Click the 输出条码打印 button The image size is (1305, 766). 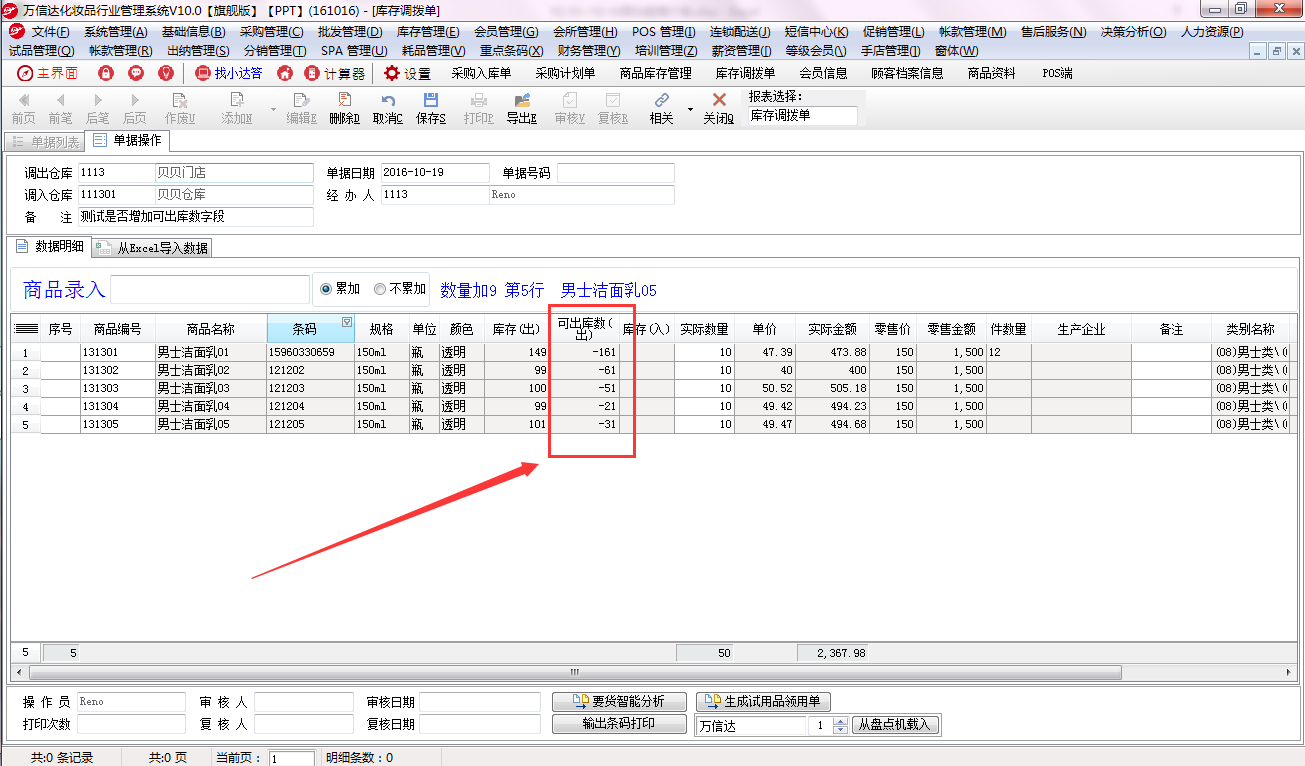(619, 723)
